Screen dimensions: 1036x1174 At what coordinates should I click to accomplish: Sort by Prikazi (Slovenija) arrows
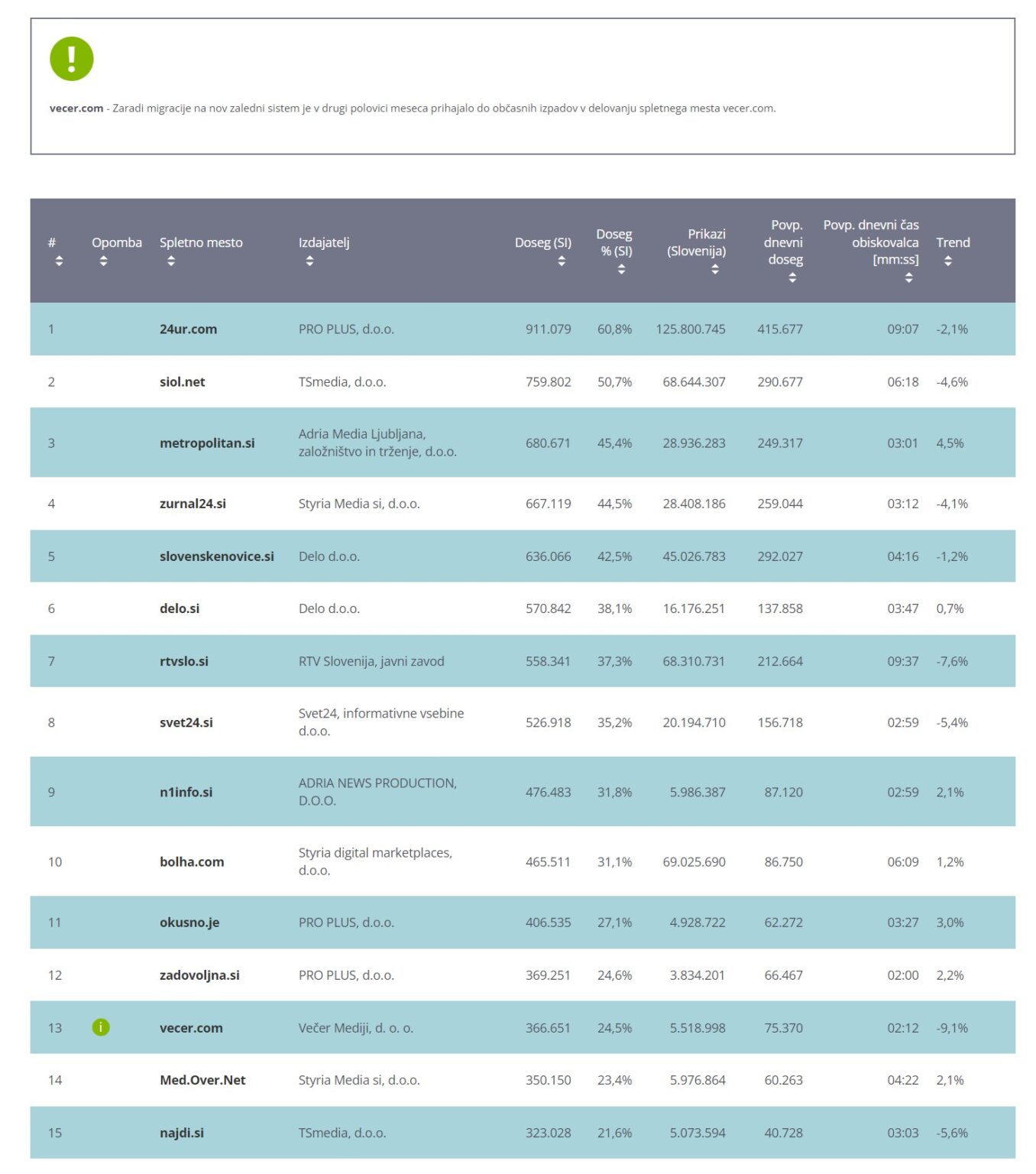pyautogui.click(x=715, y=270)
